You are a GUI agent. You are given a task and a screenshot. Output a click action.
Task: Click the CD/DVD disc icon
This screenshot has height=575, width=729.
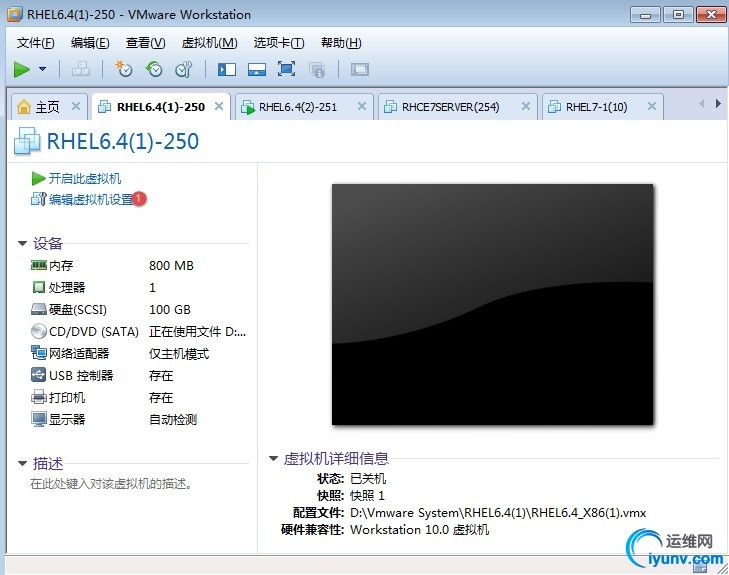click(x=39, y=331)
